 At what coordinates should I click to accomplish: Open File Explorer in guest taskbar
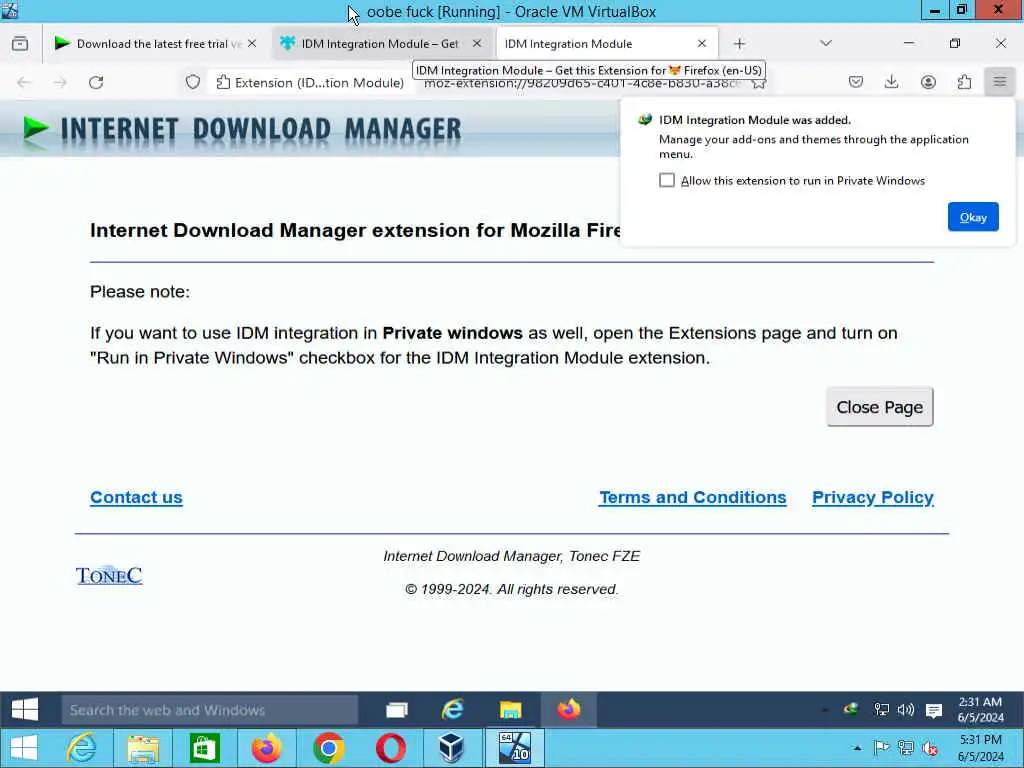[510, 710]
